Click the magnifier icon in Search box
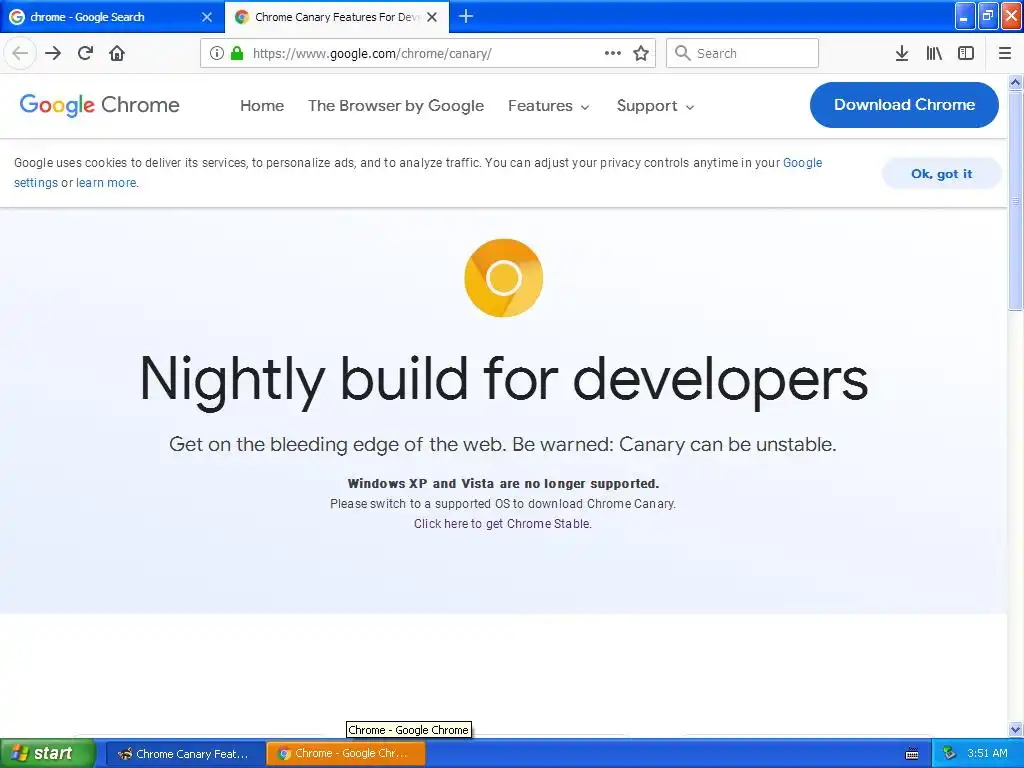Image resolution: width=1024 pixels, height=768 pixels. pyautogui.click(x=682, y=53)
